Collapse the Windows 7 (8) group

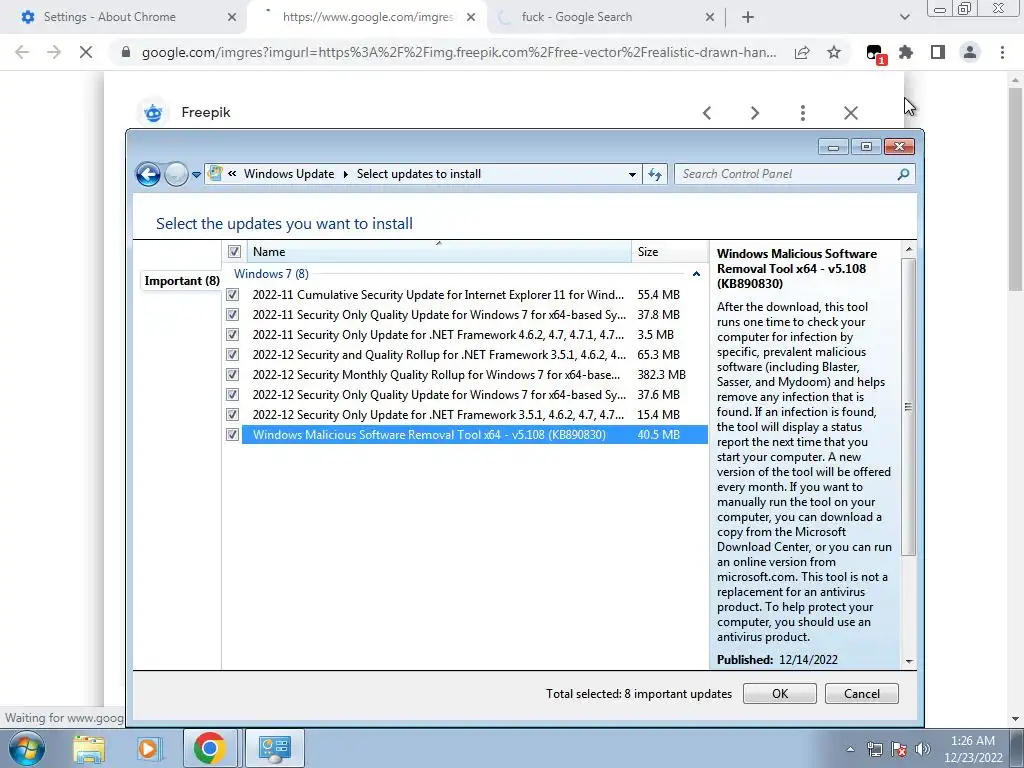point(696,274)
